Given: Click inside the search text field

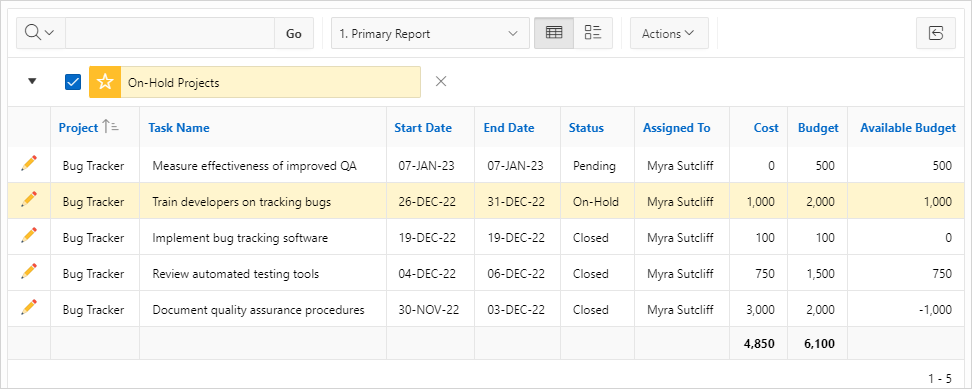Looking at the screenshot, I should pyautogui.click(x=170, y=33).
